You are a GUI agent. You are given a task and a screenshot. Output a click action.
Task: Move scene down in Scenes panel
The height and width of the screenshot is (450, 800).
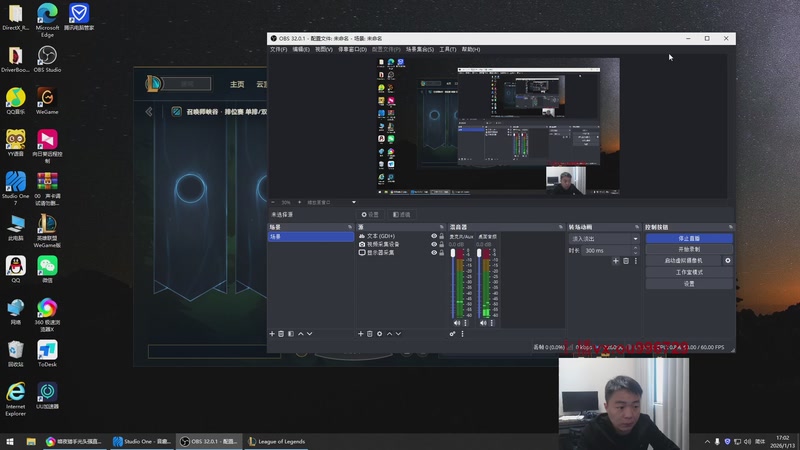[310, 334]
